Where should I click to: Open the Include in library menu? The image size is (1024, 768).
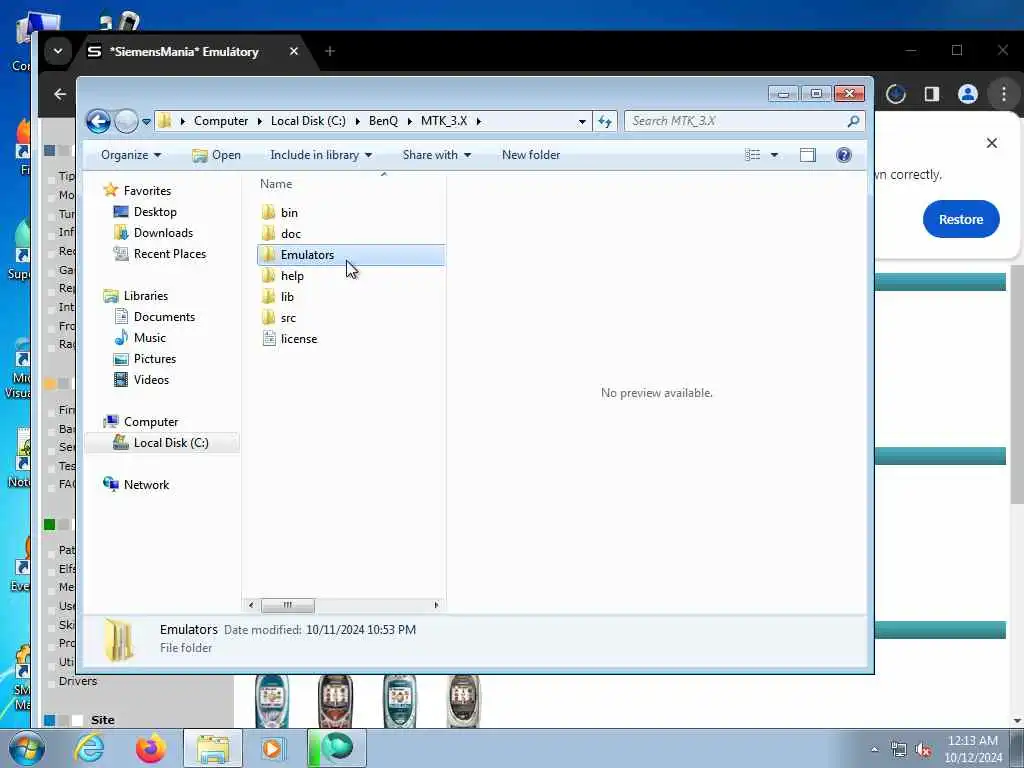pos(321,155)
